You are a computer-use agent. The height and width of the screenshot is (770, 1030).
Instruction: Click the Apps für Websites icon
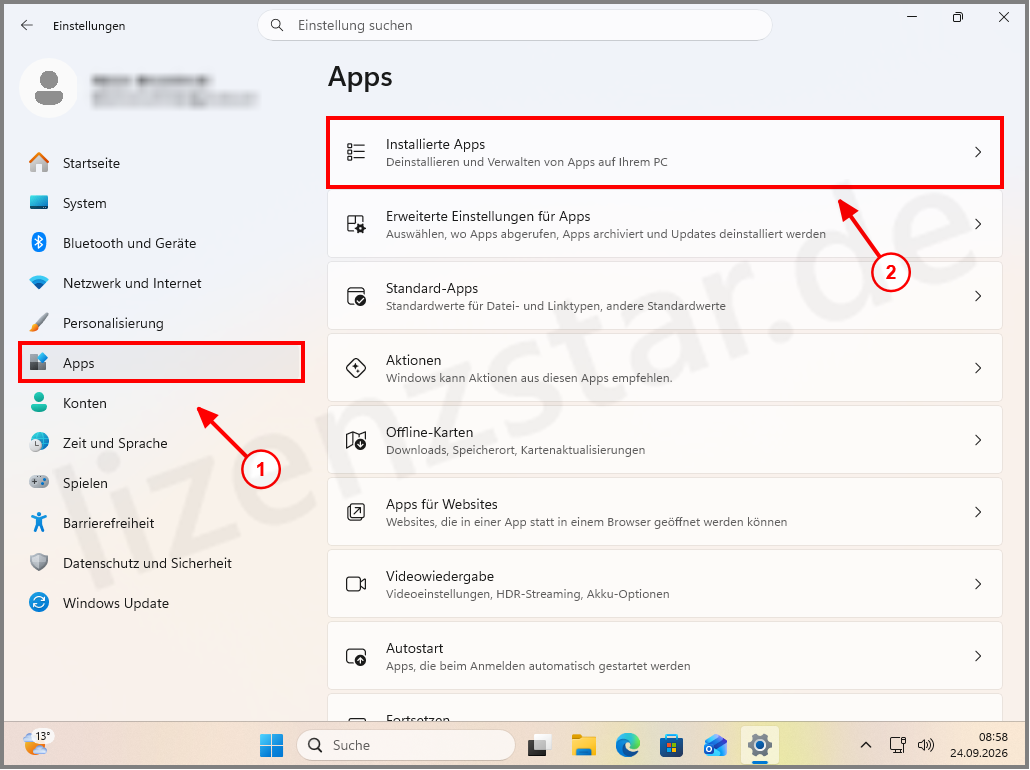pos(356,512)
